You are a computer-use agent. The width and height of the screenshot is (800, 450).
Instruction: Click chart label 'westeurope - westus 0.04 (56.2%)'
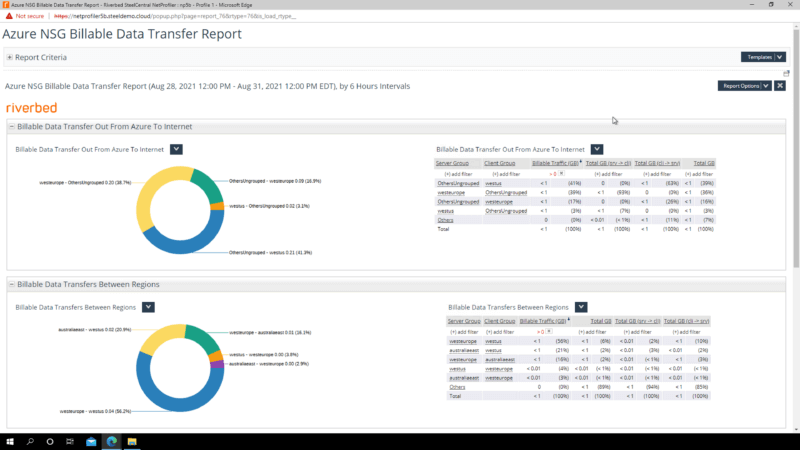tap(95, 411)
